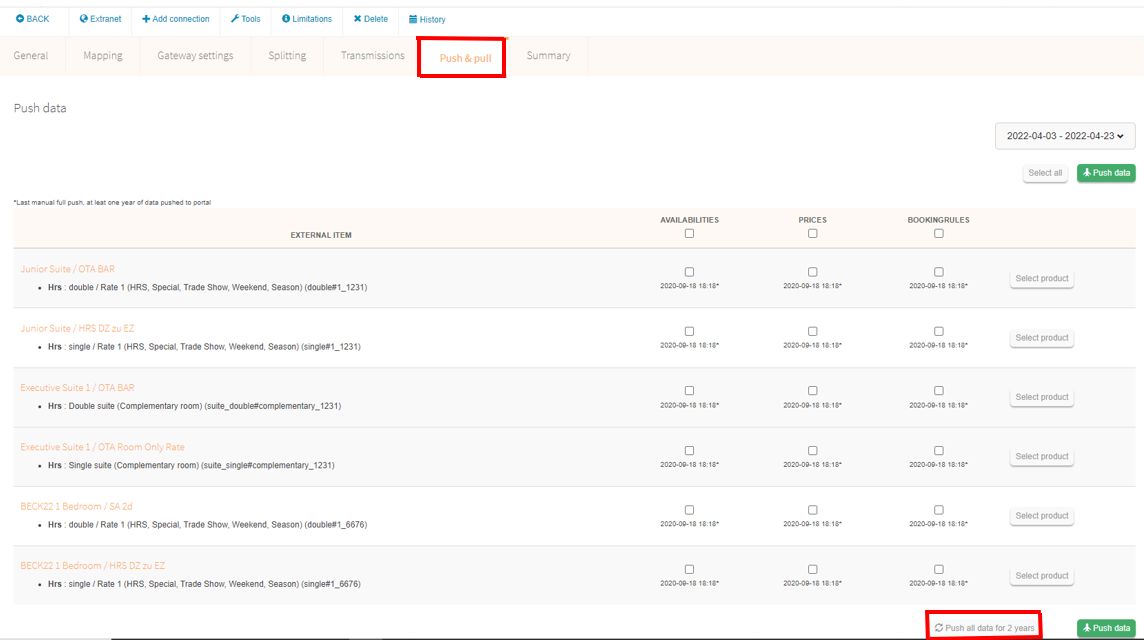Click the Delete X icon
The height and width of the screenshot is (640, 1146).
tap(357, 19)
